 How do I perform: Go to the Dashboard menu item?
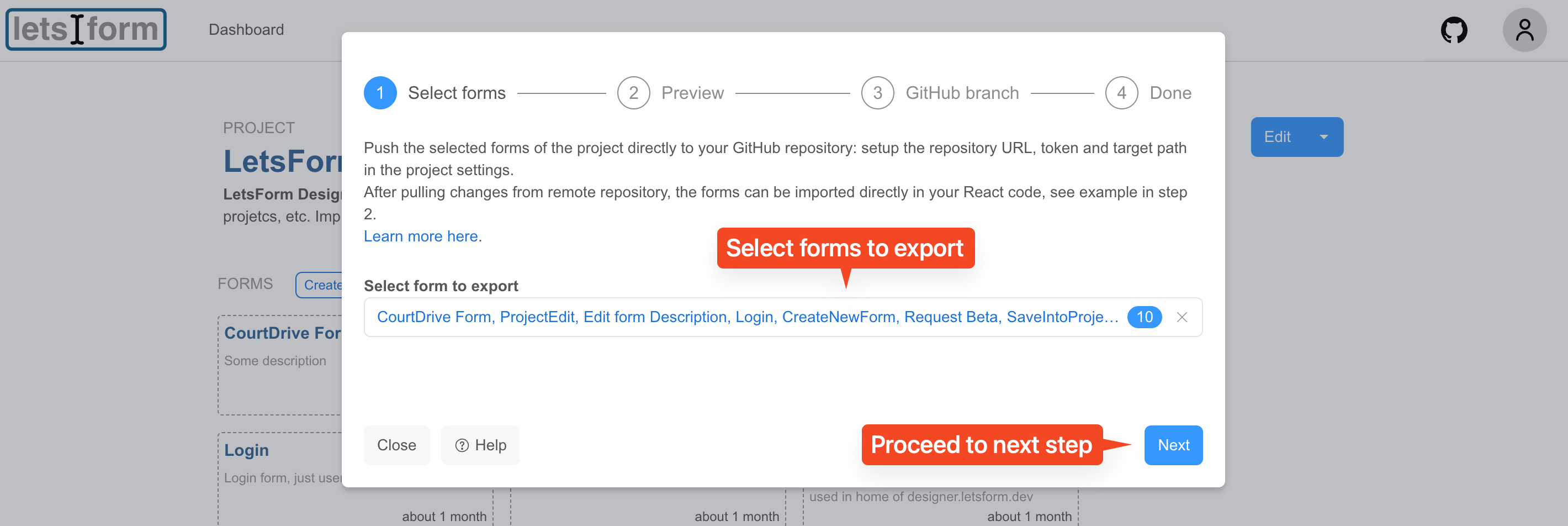point(246,30)
